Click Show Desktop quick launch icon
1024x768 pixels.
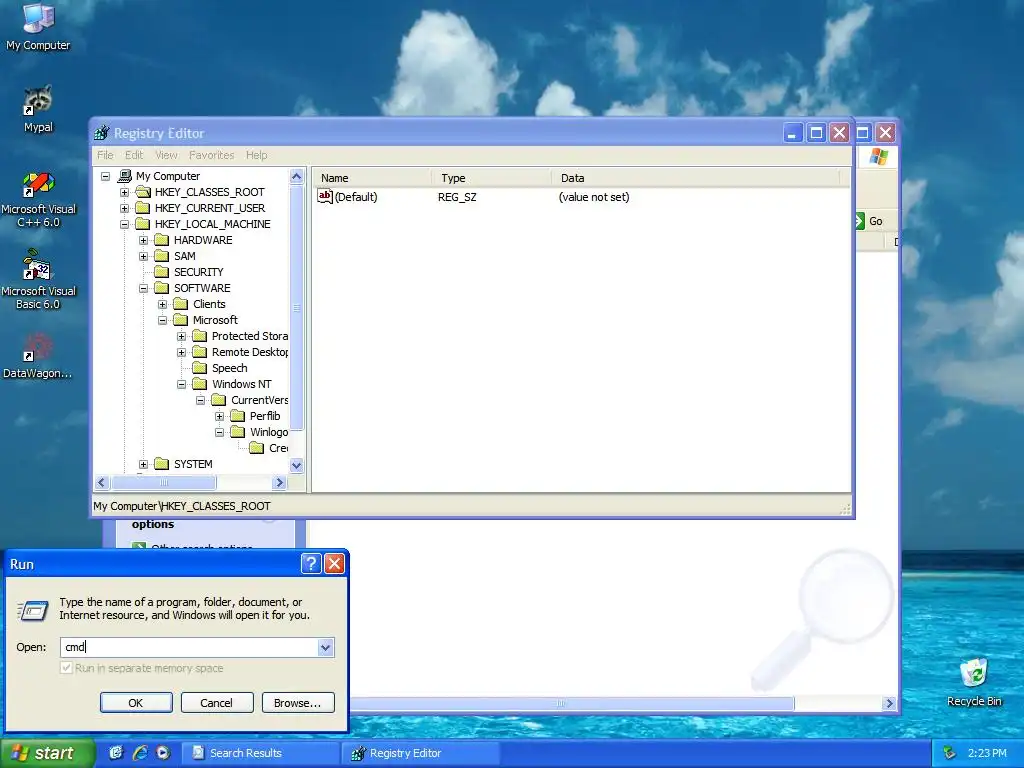116,753
